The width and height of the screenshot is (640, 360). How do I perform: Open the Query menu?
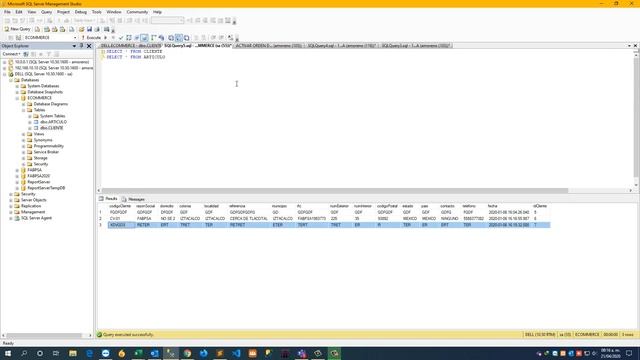pyautogui.click(x=46, y=12)
